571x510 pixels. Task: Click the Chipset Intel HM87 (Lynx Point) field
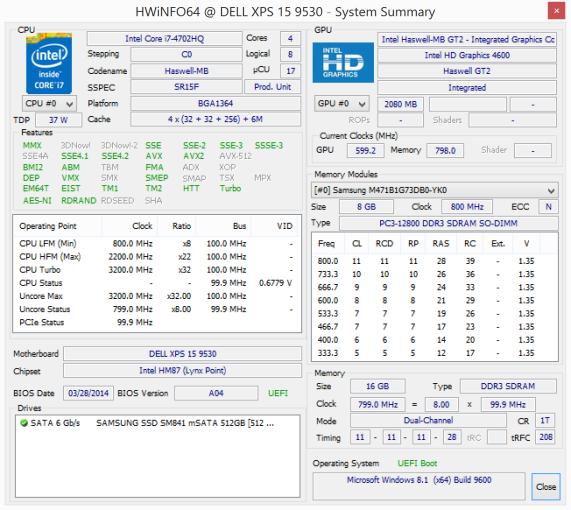coord(182,370)
